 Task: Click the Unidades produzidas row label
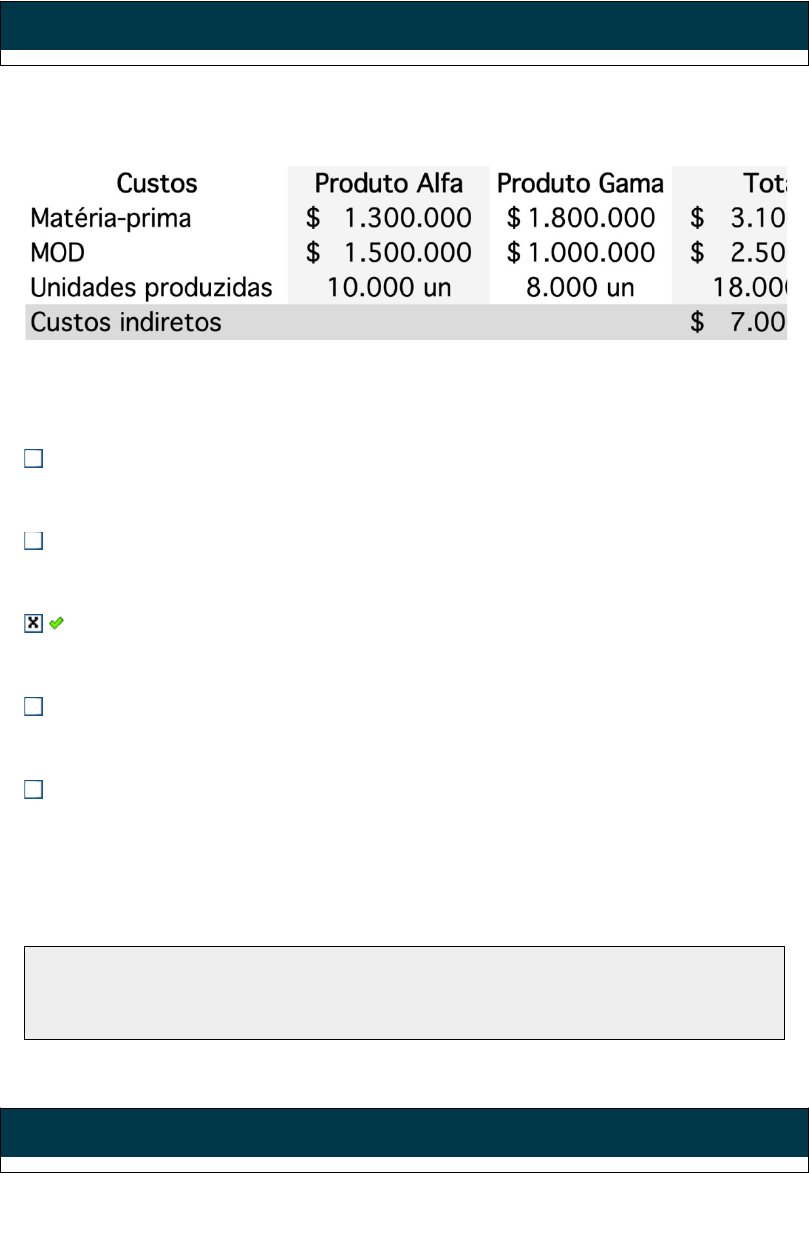pos(151,288)
